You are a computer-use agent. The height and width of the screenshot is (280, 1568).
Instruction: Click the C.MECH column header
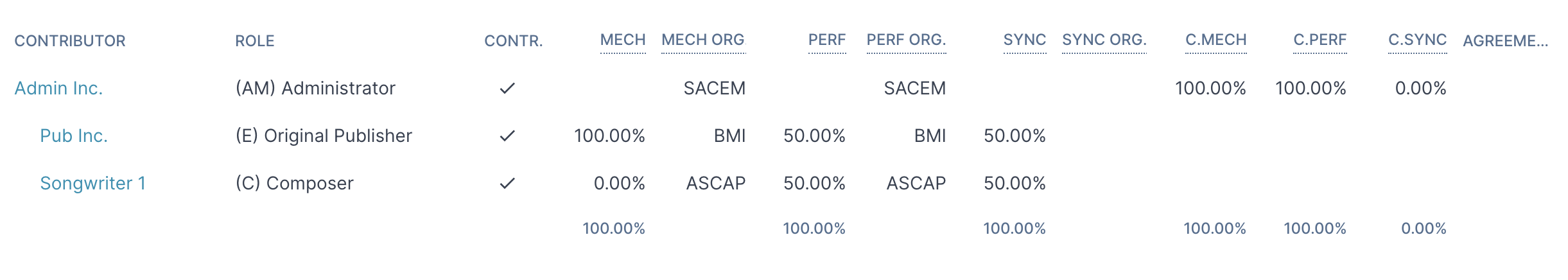[1216, 40]
